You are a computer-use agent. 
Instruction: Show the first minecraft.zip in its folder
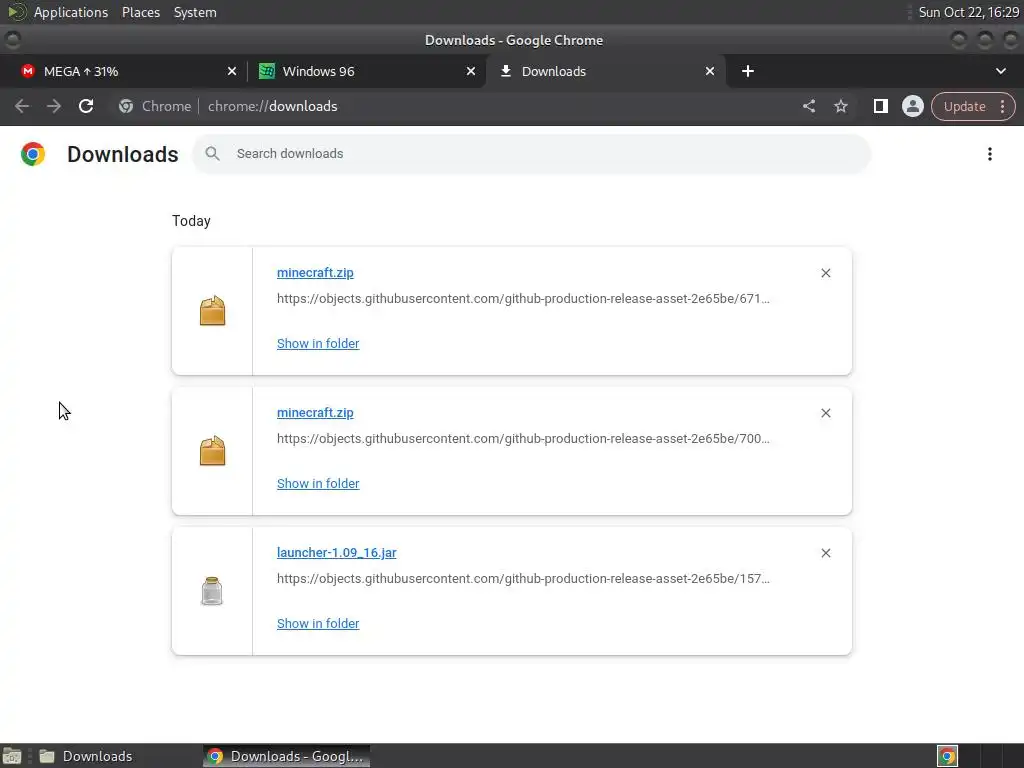[318, 344]
